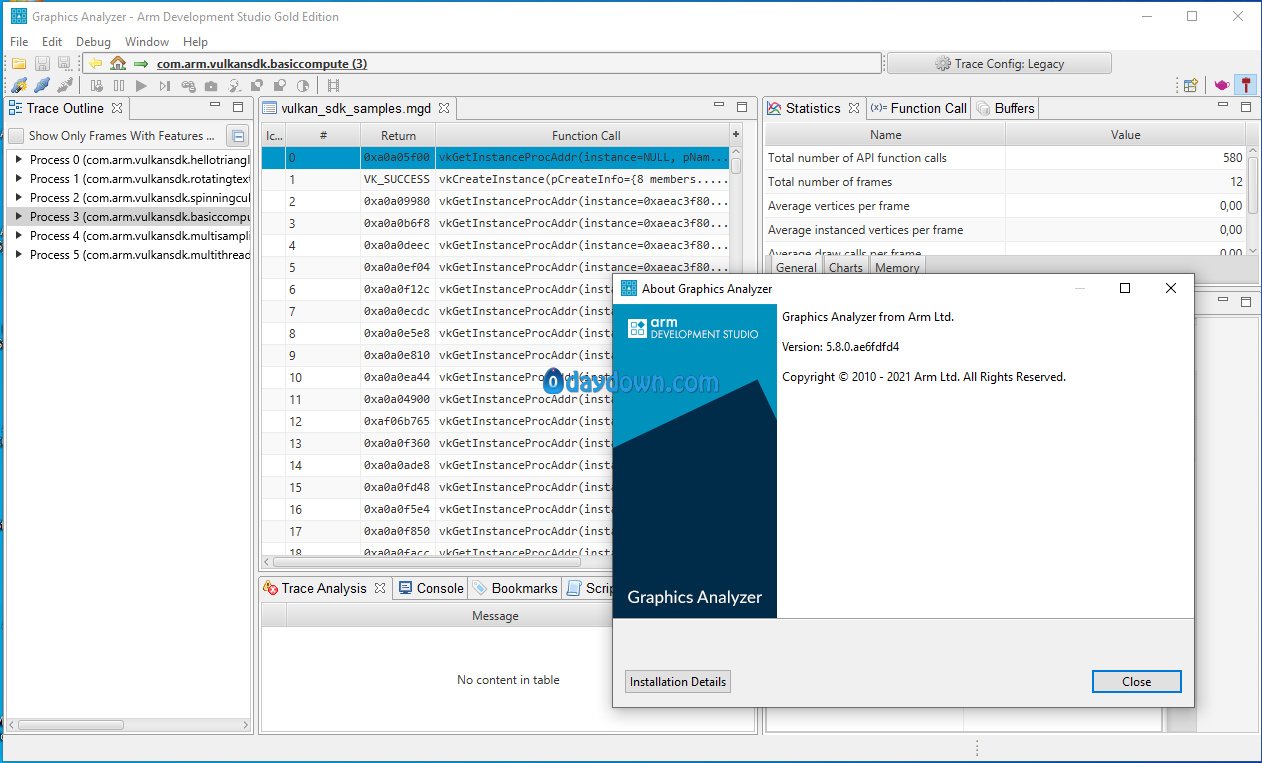Click the camera capture toolbar icon
1262x763 pixels.
click(x=211, y=86)
